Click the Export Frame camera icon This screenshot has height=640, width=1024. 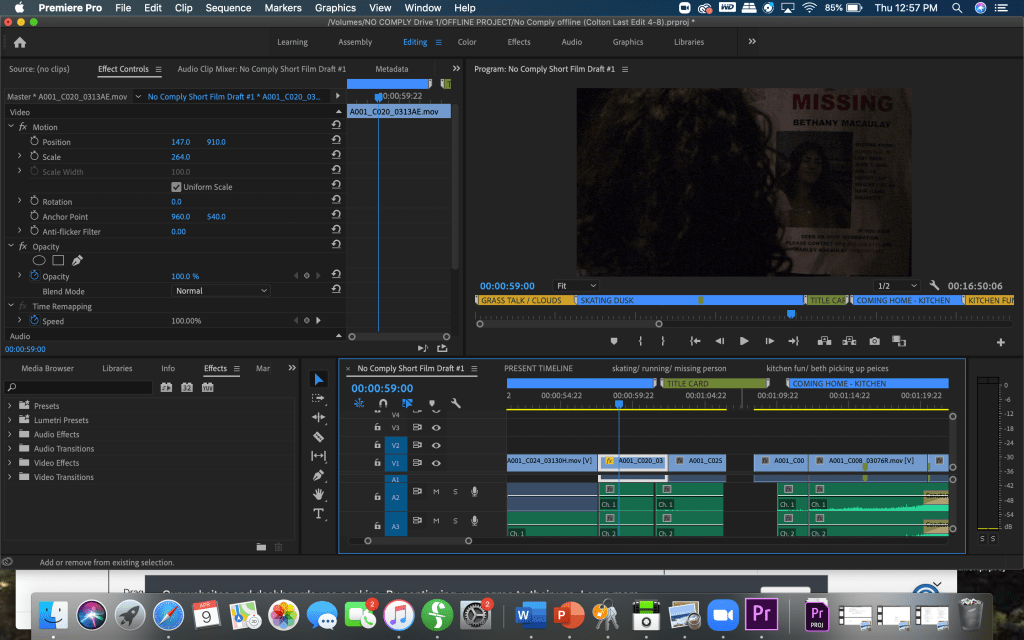[874, 341]
